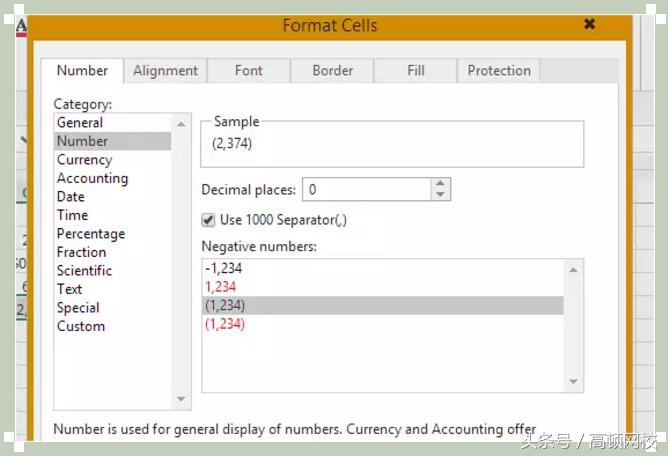The width and height of the screenshot is (668, 456).
Task: Select the Currency category
Action: pyautogui.click(x=84, y=160)
